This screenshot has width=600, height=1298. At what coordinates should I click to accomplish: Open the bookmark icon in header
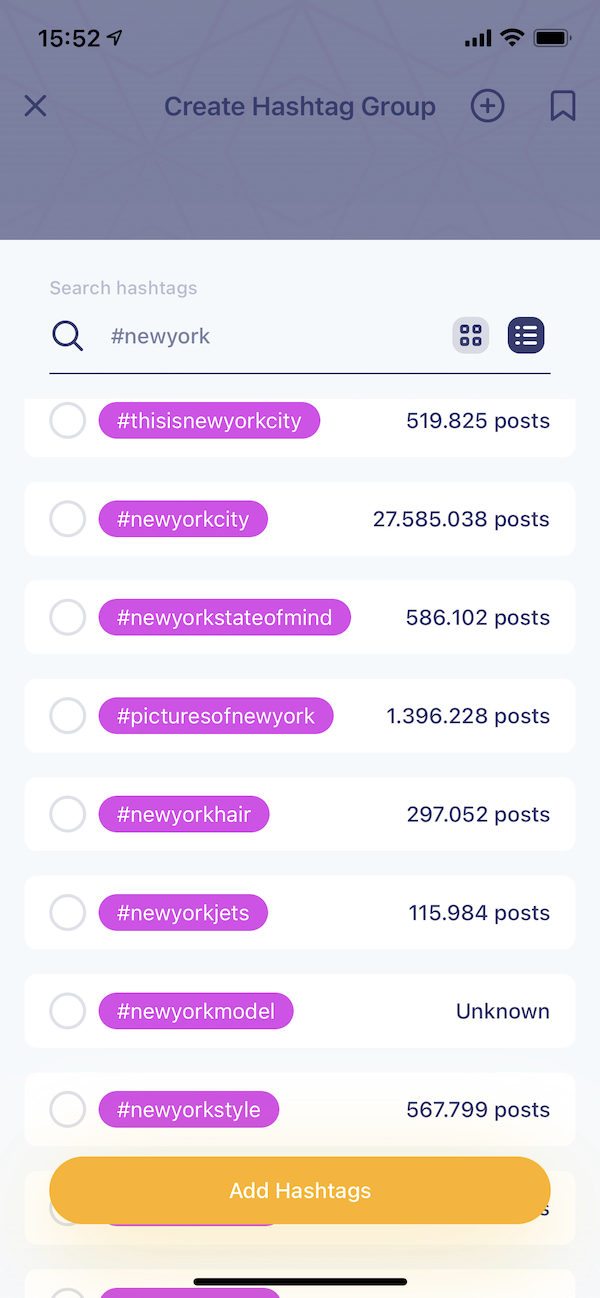(563, 106)
